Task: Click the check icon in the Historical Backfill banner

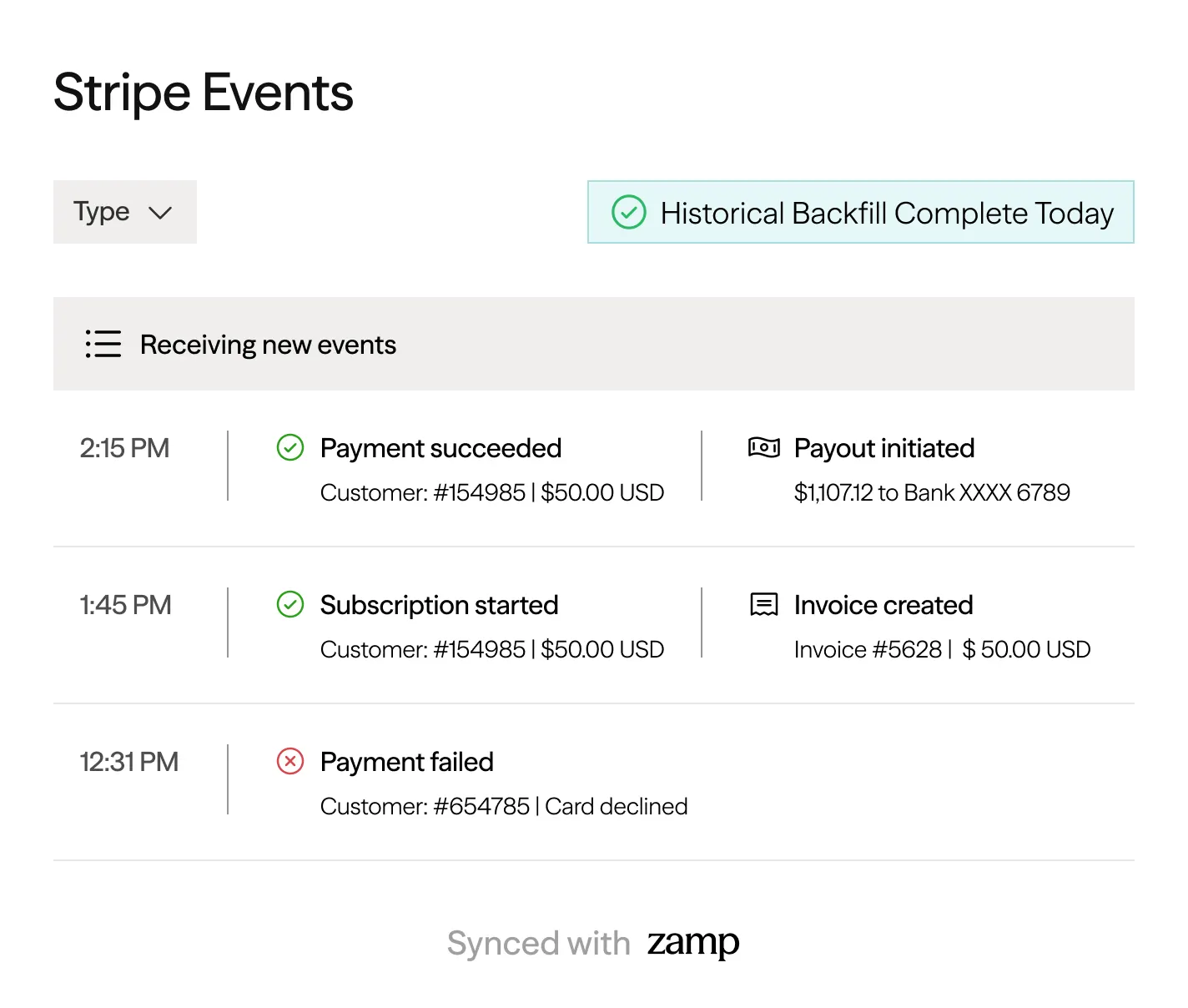Action: pyautogui.click(x=629, y=212)
